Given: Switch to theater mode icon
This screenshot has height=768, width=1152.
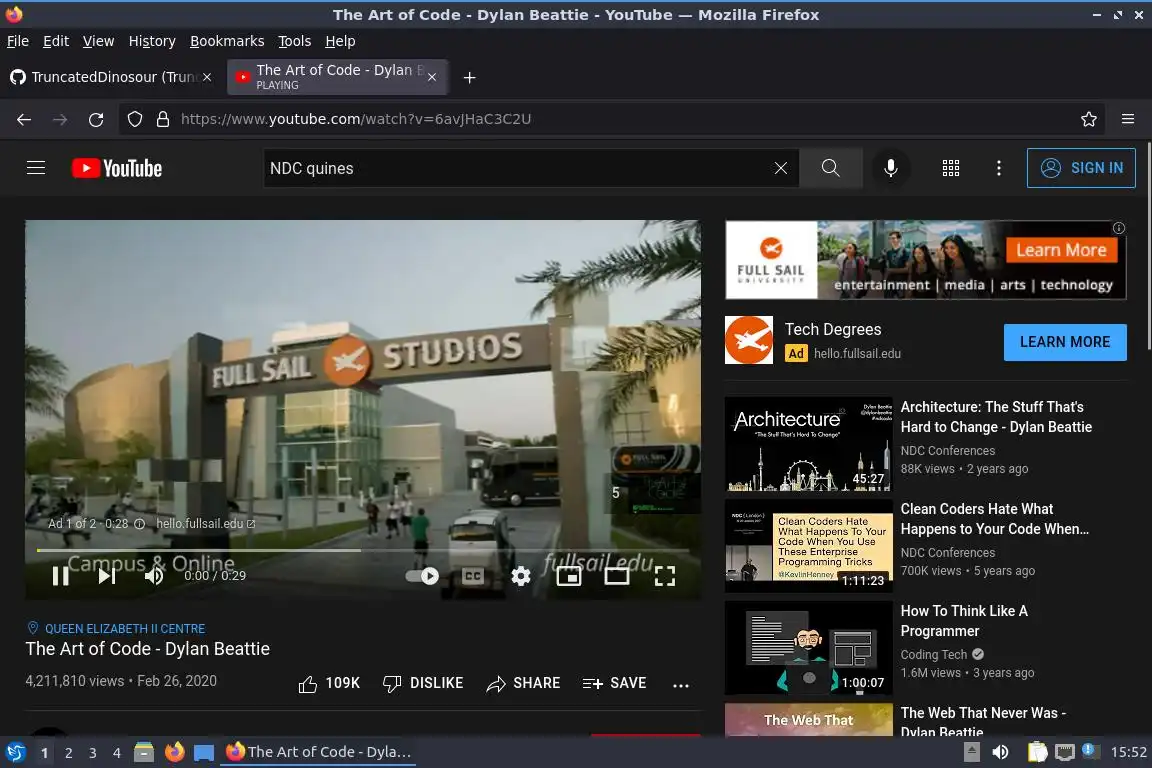Looking at the screenshot, I should coord(616,576).
